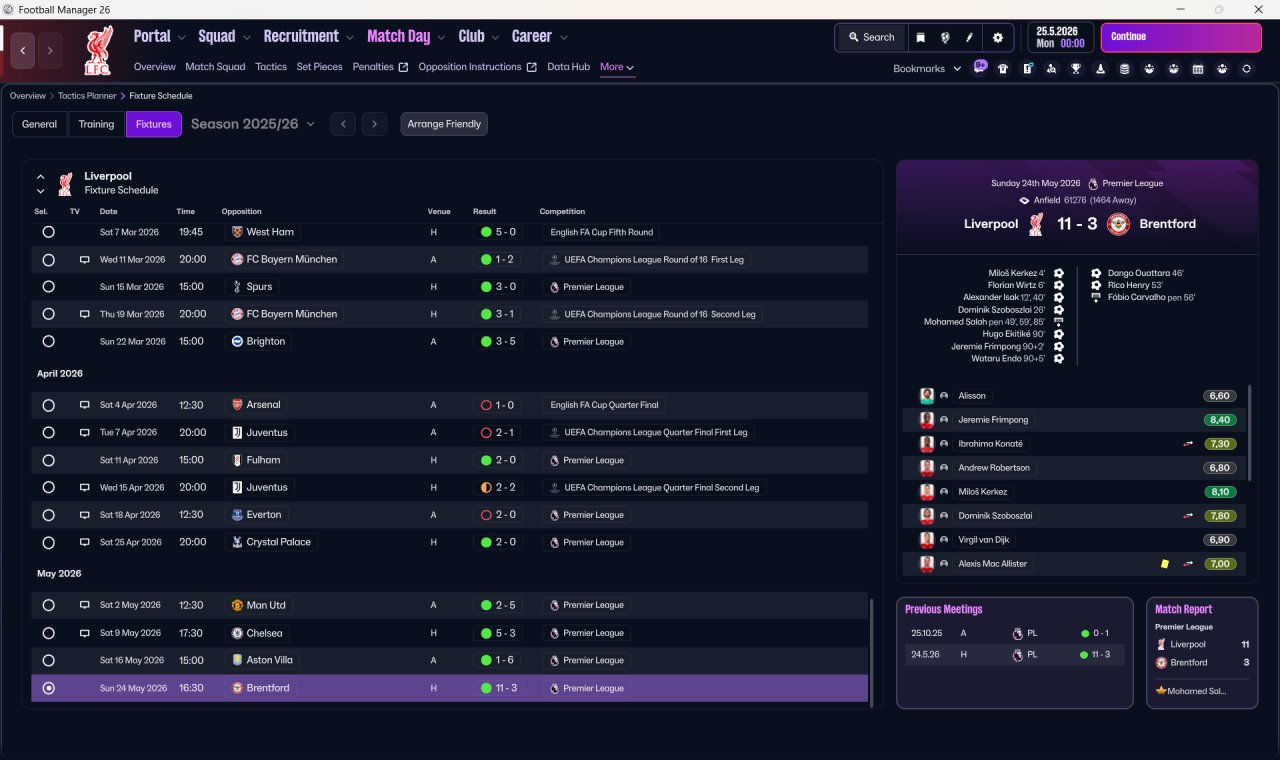1280x760 pixels.
Task: Open the calendar shortcut icon
Action: click(1198, 69)
